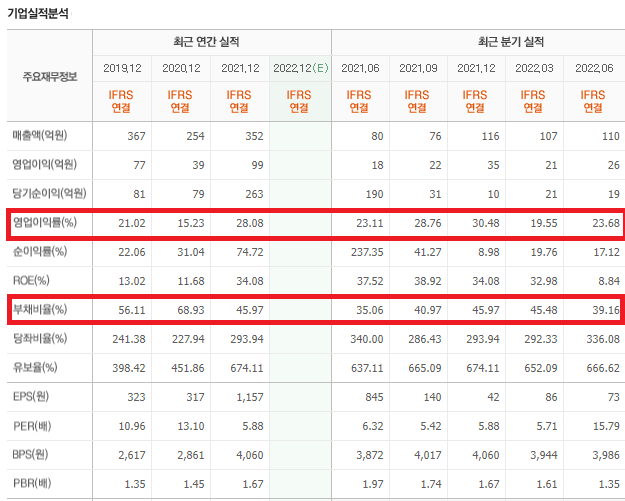The image size is (625, 501).
Task: Select the 최근 연간 실적 header
Action: [x=206, y=42]
